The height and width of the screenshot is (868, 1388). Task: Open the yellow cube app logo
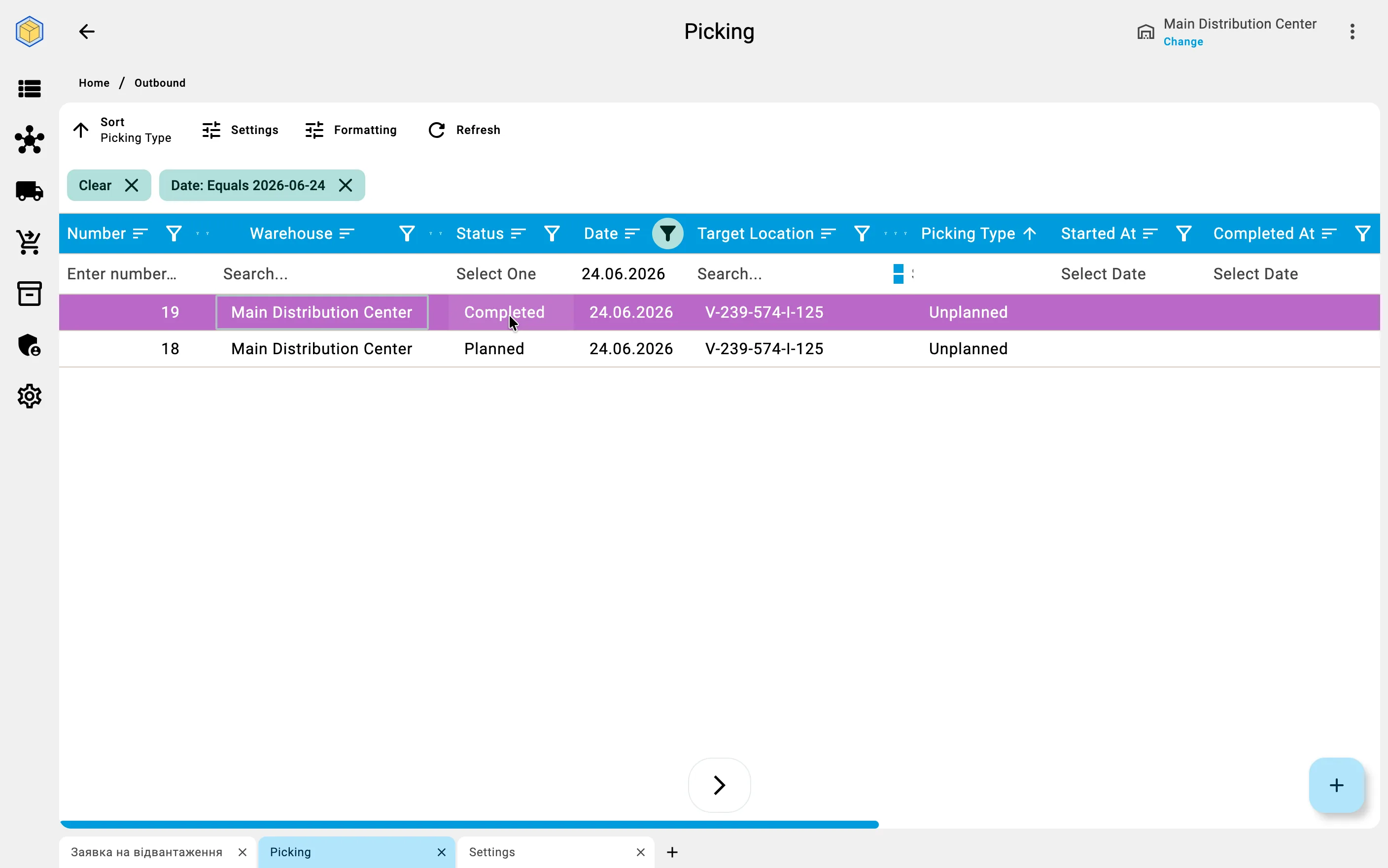pyautogui.click(x=29, y=32)
